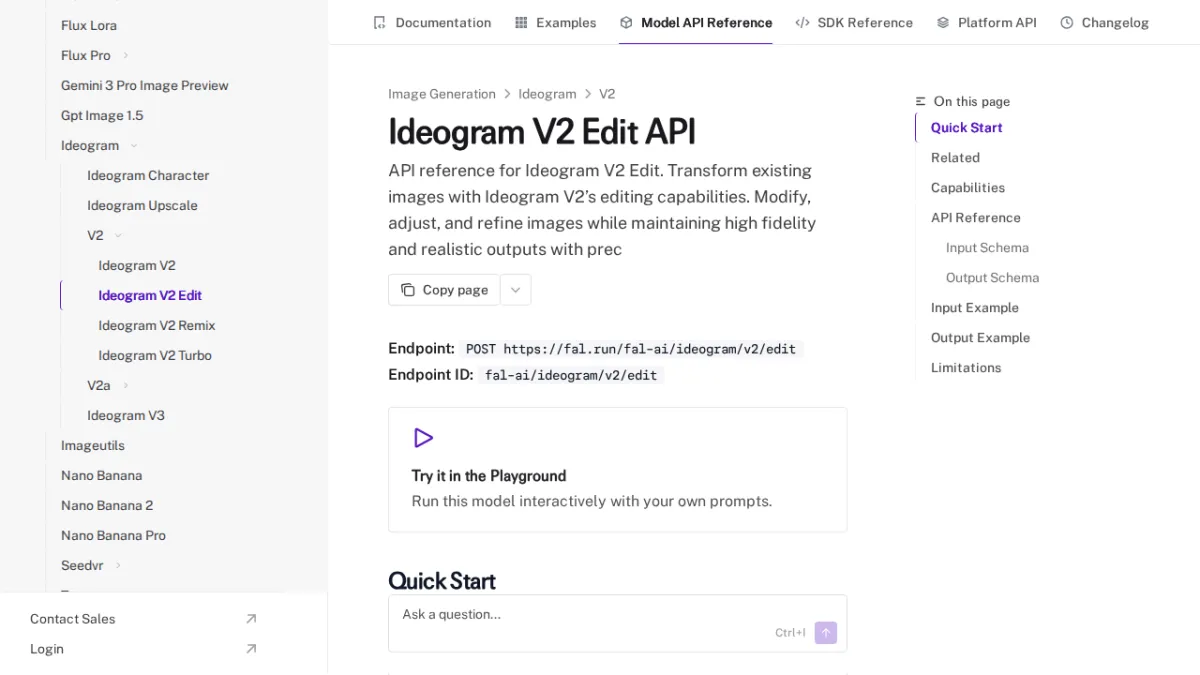Open Nano Banana 2 in sidebar
Image resolution: width=1200 pixels, height=675 pixels.
click(107, 505)
